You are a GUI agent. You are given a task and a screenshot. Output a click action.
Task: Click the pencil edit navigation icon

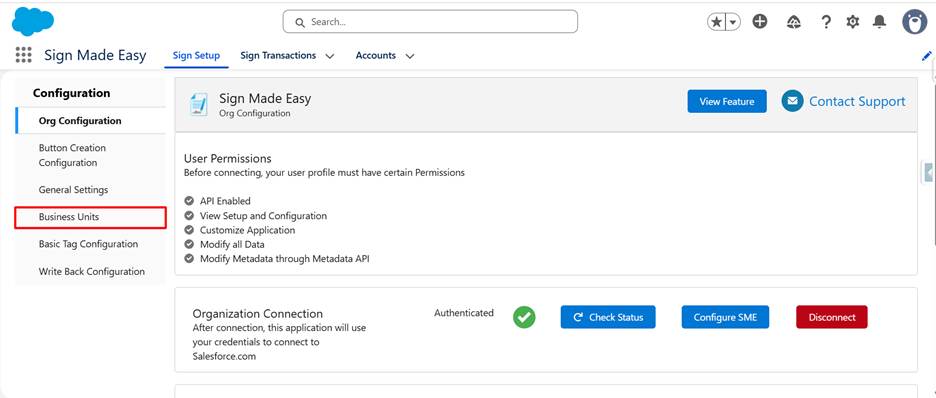click(926, 55)
